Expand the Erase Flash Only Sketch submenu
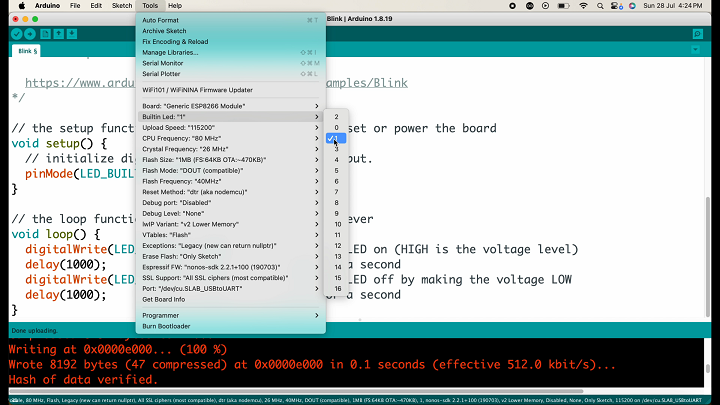720x405 pixels. pyautogui.click(x=231, y=256)
